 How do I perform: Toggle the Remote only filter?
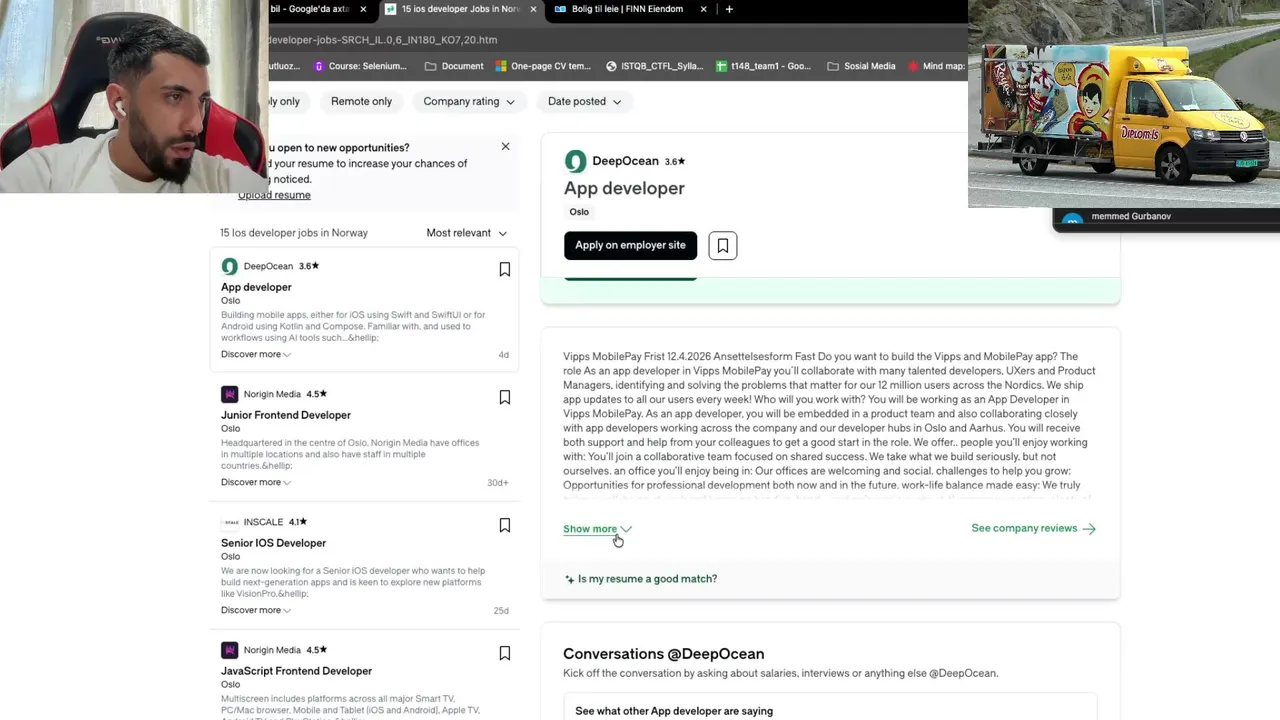click(x=361, y=101)
